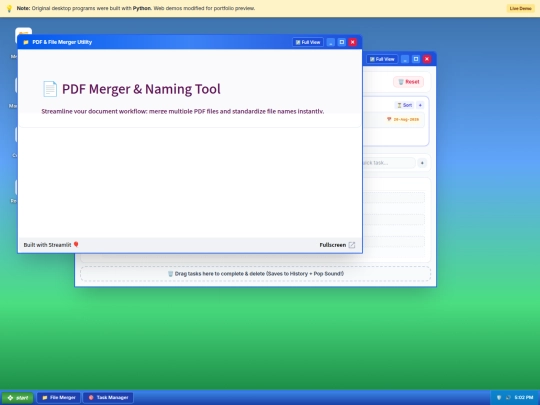The width and height of the screenshot is (540, 405).
Task: Click the PDF Merger & Naming Tool heading
Action: (141, 89)
